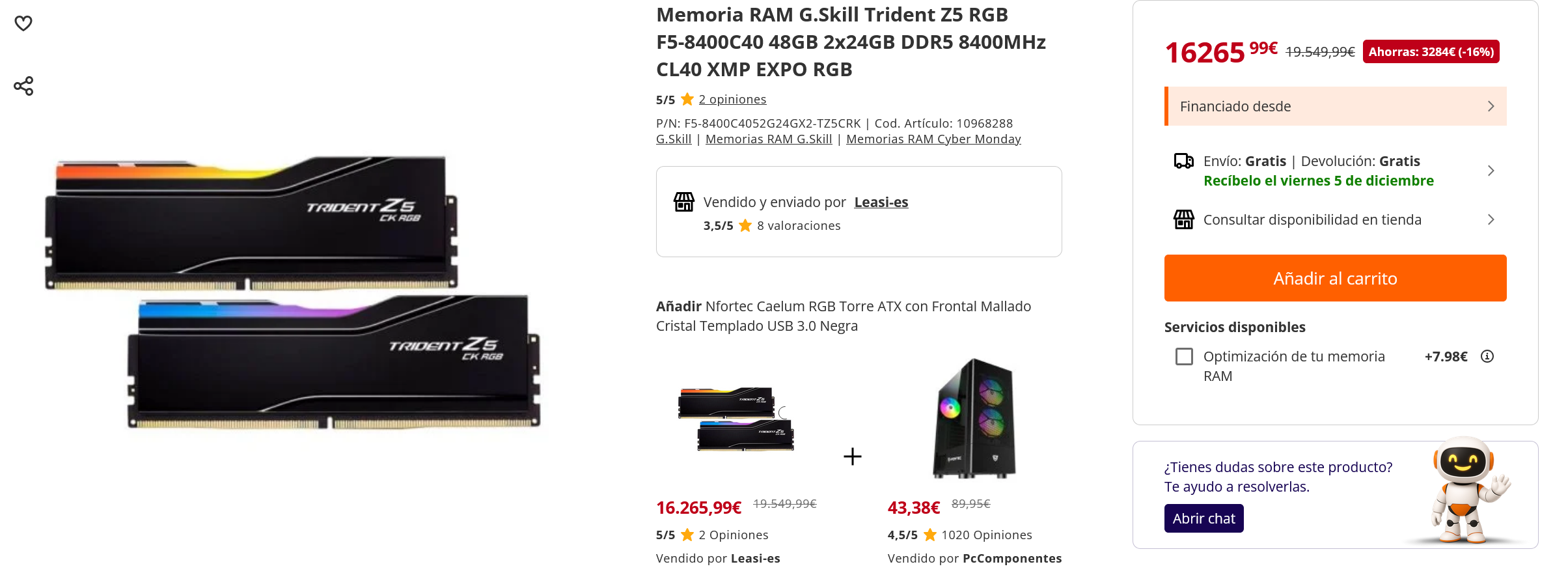Expand the 'Financiado desde' financing option
Viewport: 1568px width, 588px height.
click(1335, 106)
